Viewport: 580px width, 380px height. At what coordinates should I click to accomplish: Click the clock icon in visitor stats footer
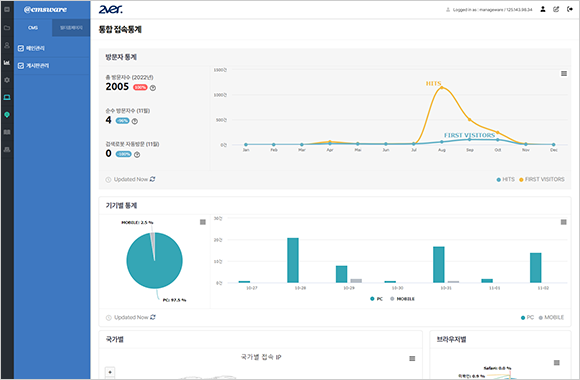pyautogui.click(x=108, y=179)
